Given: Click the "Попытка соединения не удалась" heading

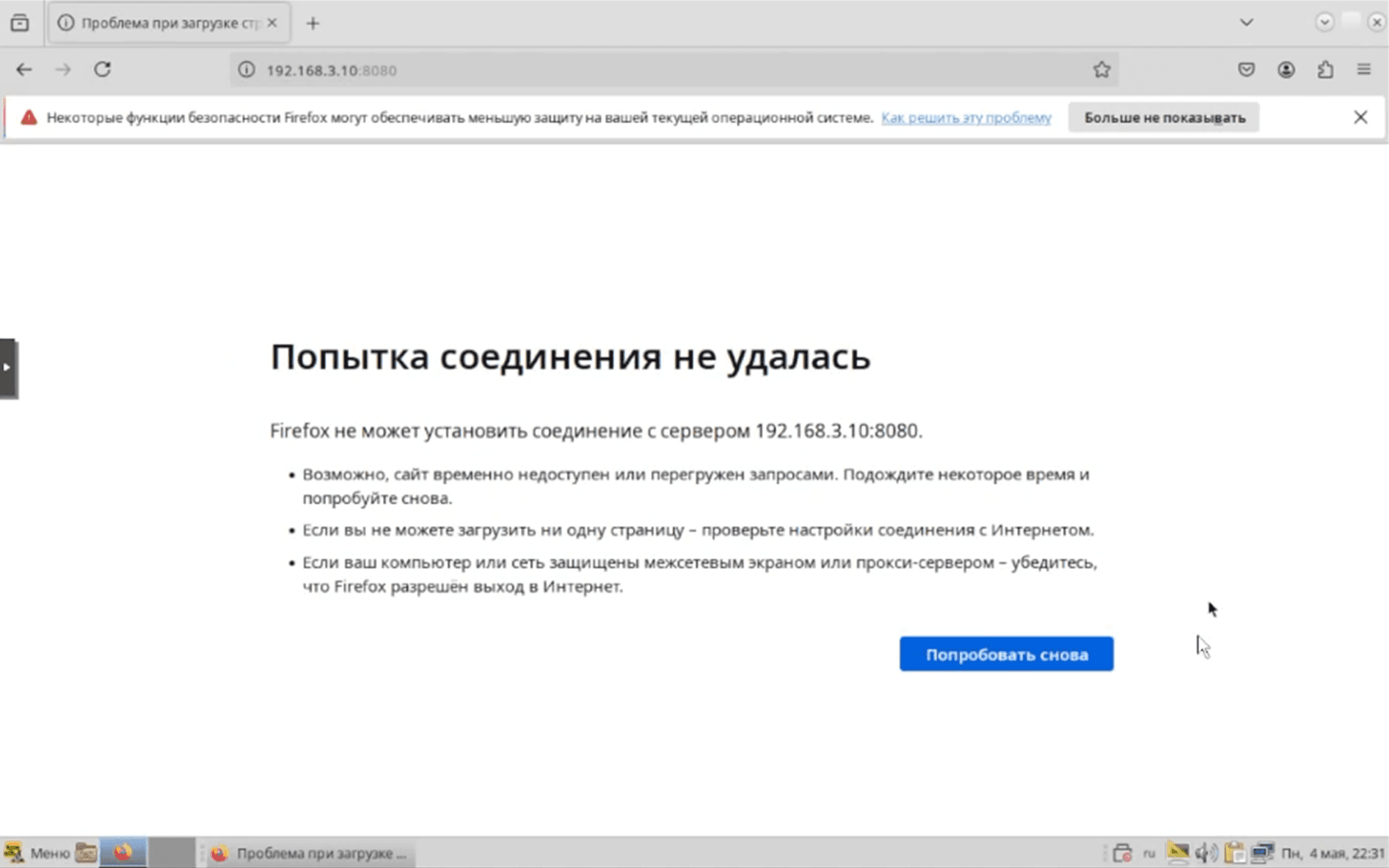Looking at the screenshot, I should pos(570,357).
